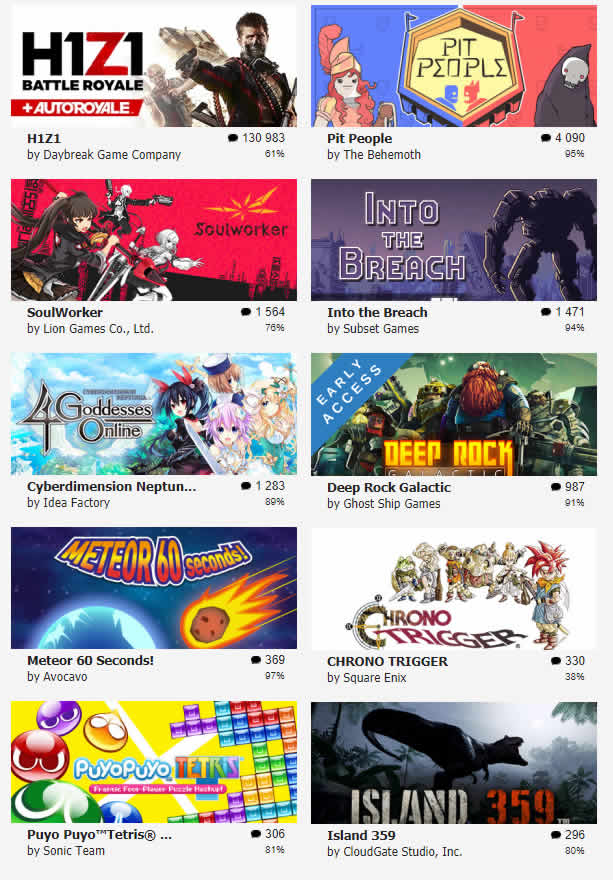Open the Into the Breach banner
This screenshot has width=613, height=880.
coord(454,240)
